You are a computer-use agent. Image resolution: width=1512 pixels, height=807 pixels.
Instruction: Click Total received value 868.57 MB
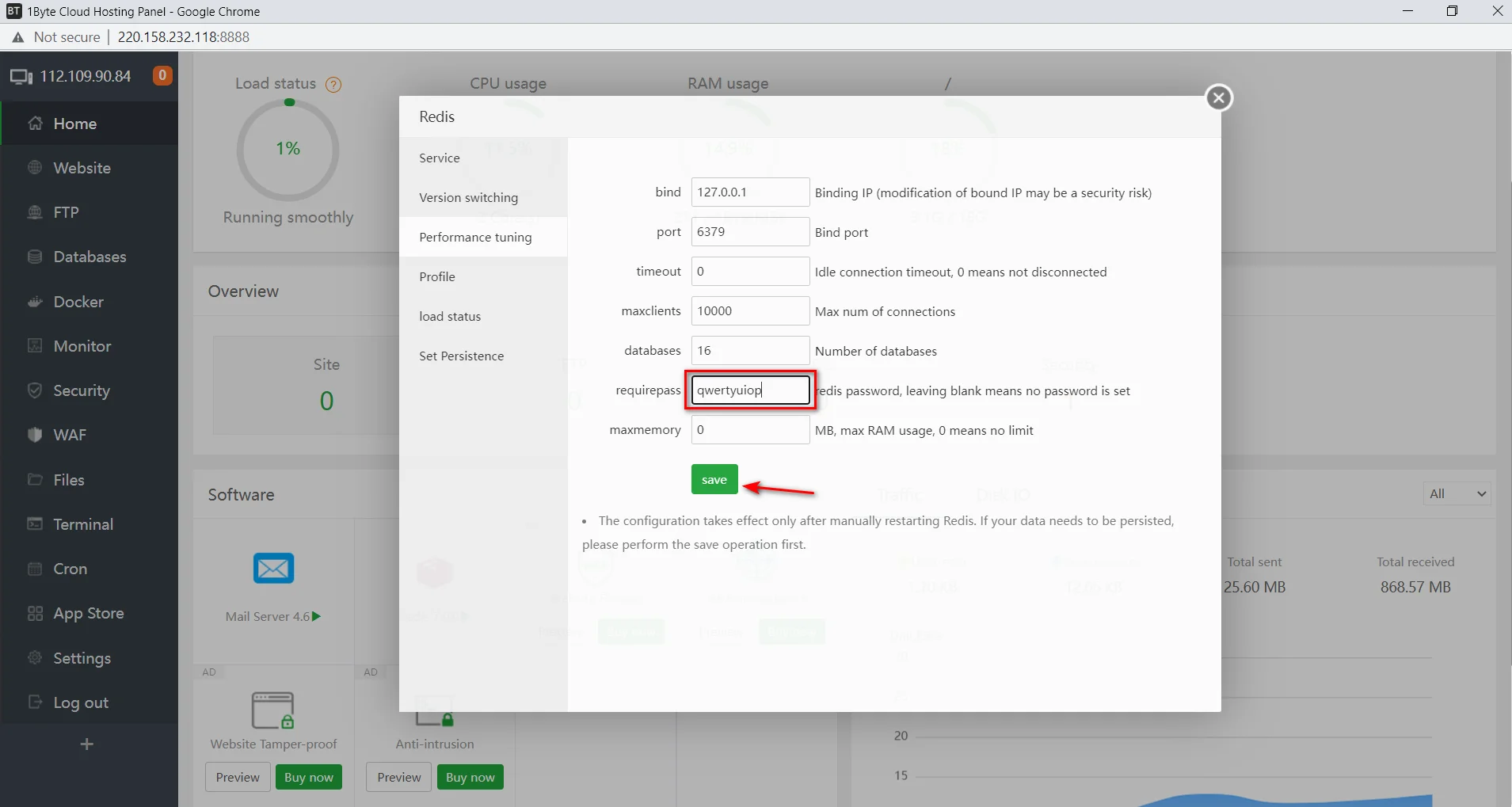pyautogui.click(x=1415, y=587)
